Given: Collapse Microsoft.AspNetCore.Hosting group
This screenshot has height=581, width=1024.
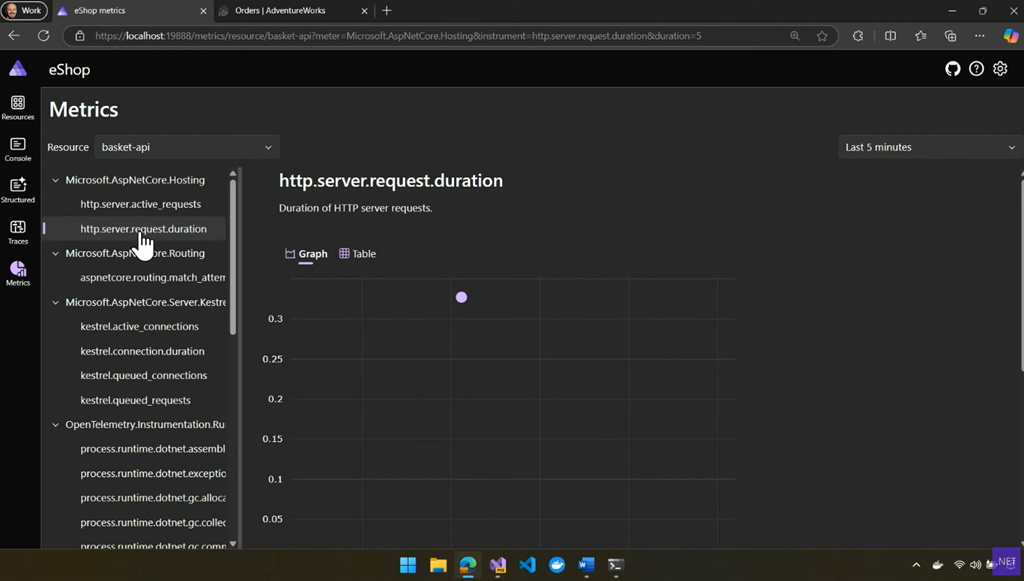Looking at the screenshot, I should click(56, 180).
